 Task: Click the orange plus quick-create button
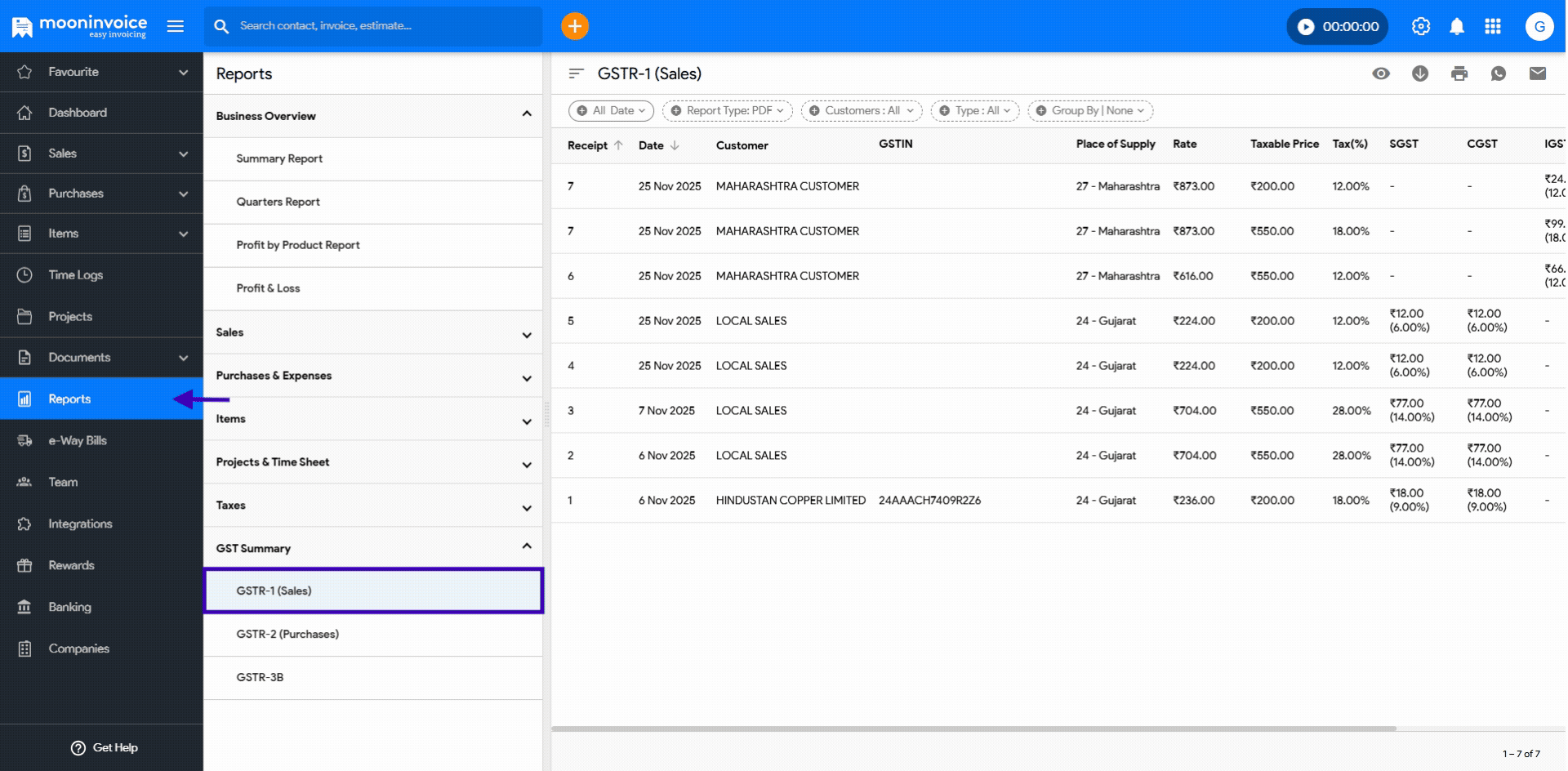pyautogui.click(x=575, y=26)
